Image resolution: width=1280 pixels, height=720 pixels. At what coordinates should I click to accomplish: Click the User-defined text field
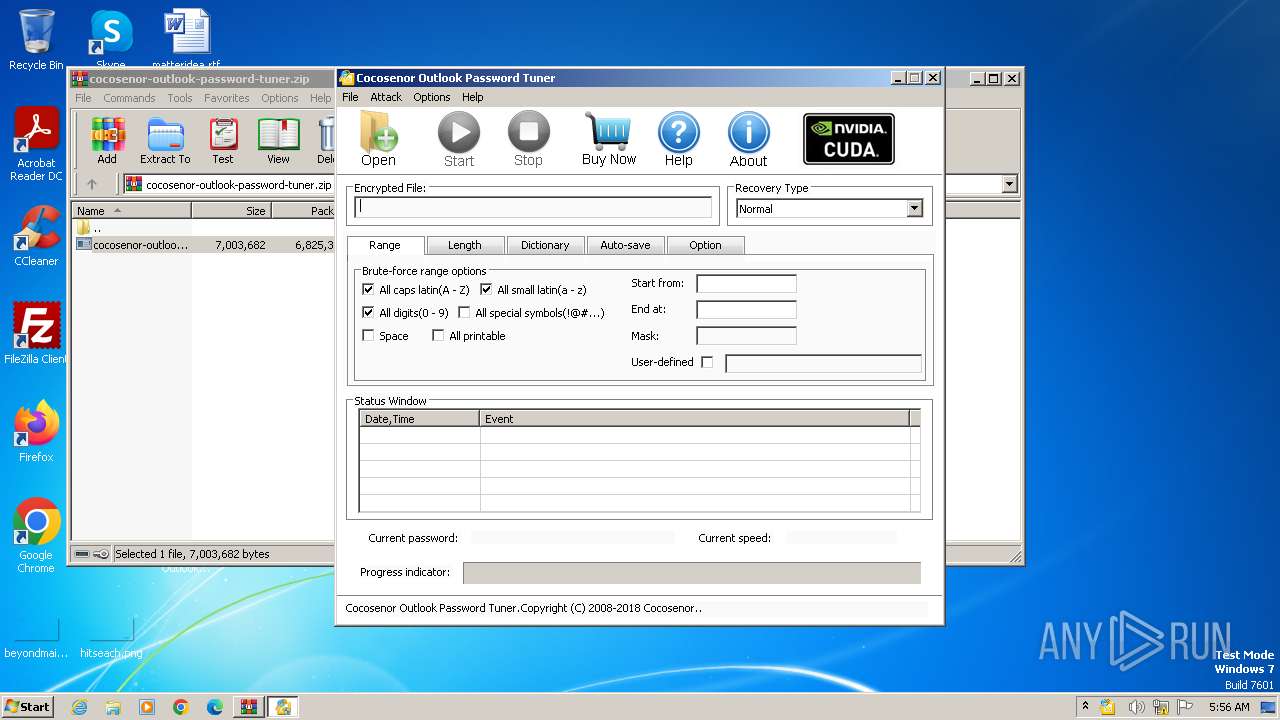pos(823,363)
